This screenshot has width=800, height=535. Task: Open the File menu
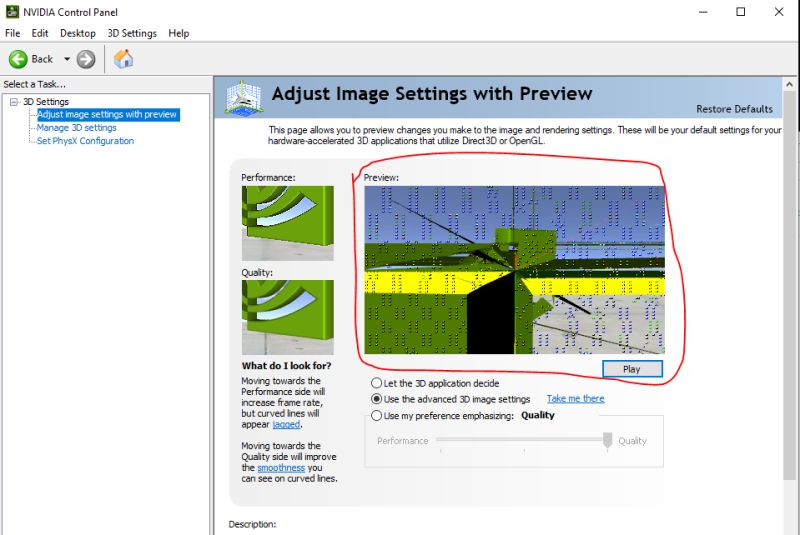point(13,33)
